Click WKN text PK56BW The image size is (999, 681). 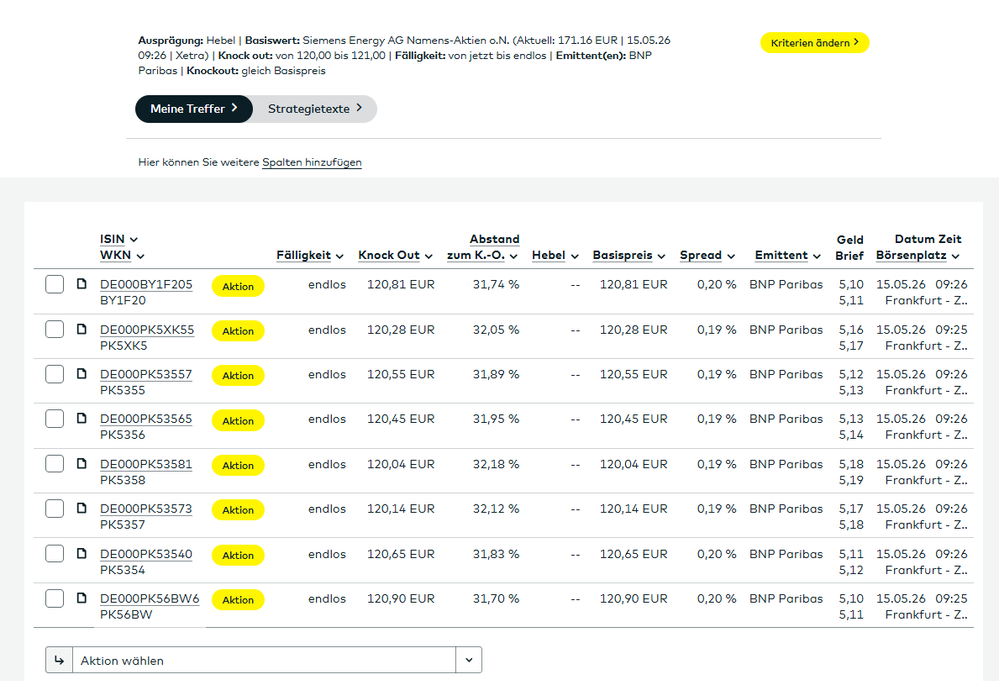click(126, 614)
